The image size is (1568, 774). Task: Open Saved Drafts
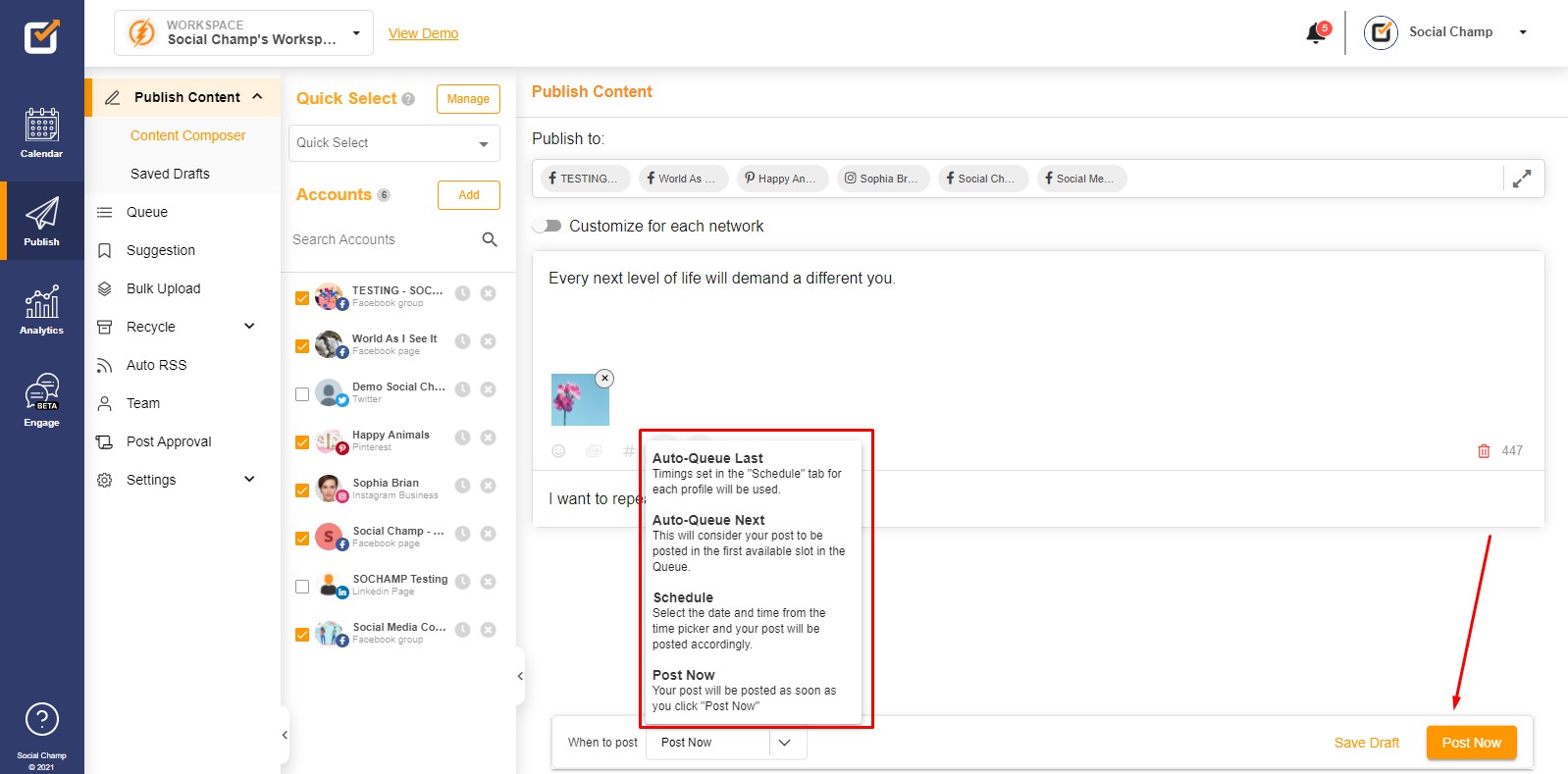pos(170,174)
